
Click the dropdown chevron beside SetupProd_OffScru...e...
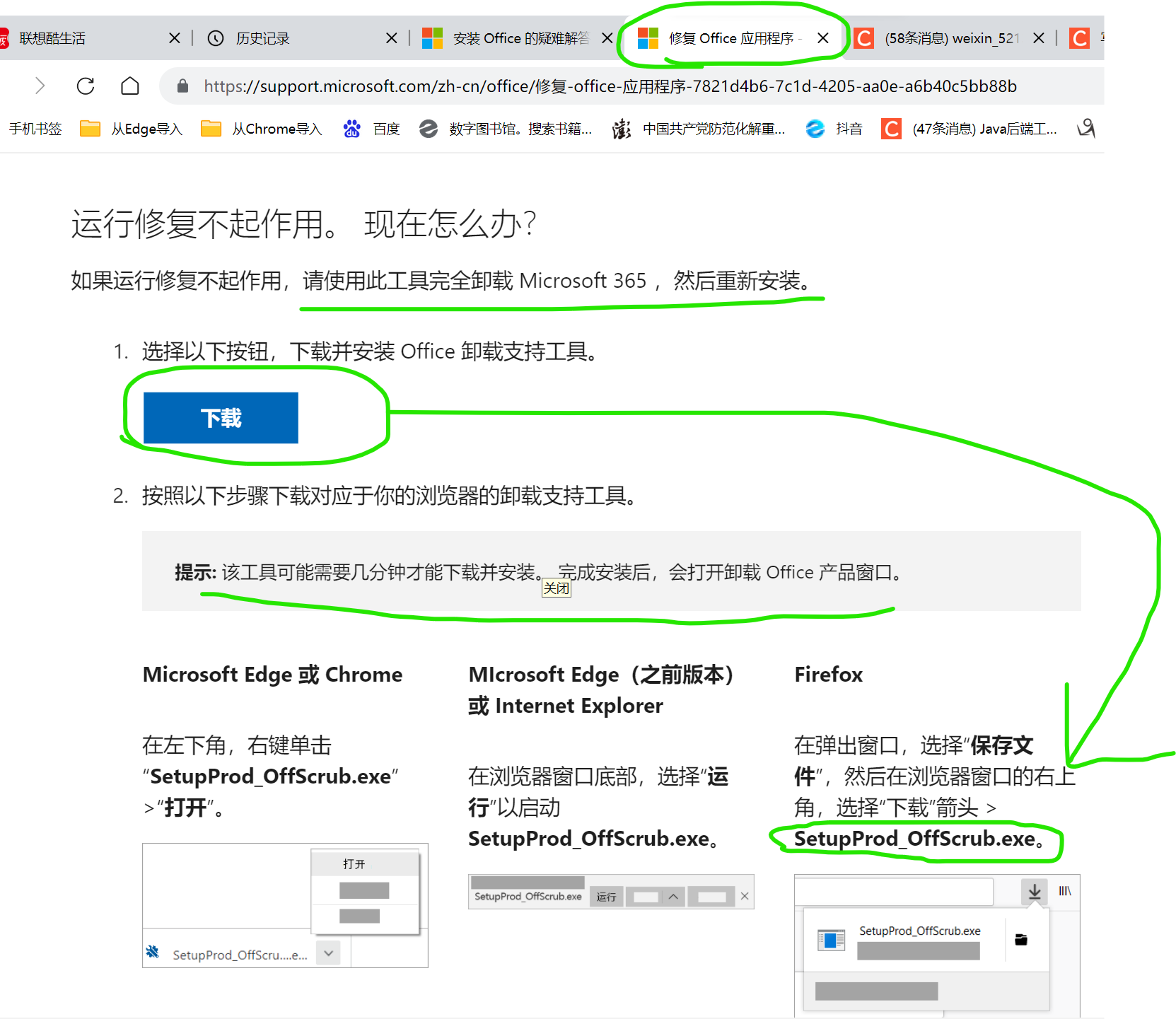point(329,953)
